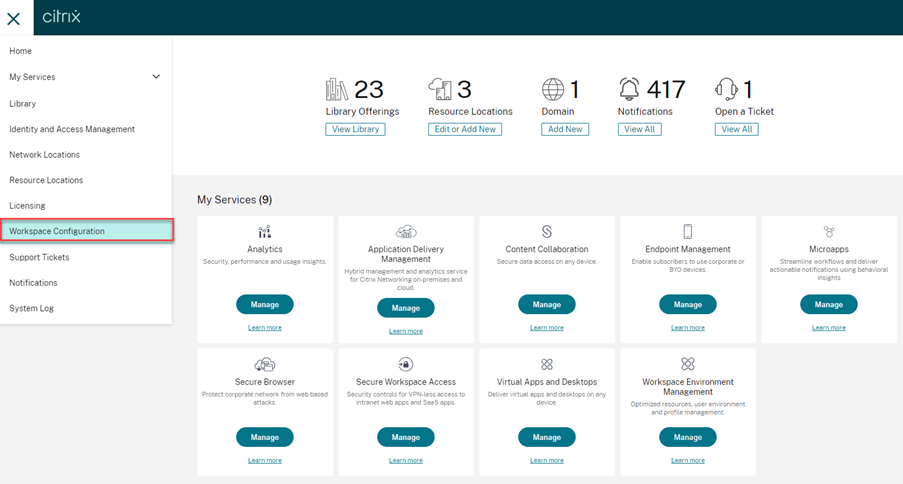Click the Secure Browser card title
The height and width of the screenshot is (484, 903).
tap(265, 381)
